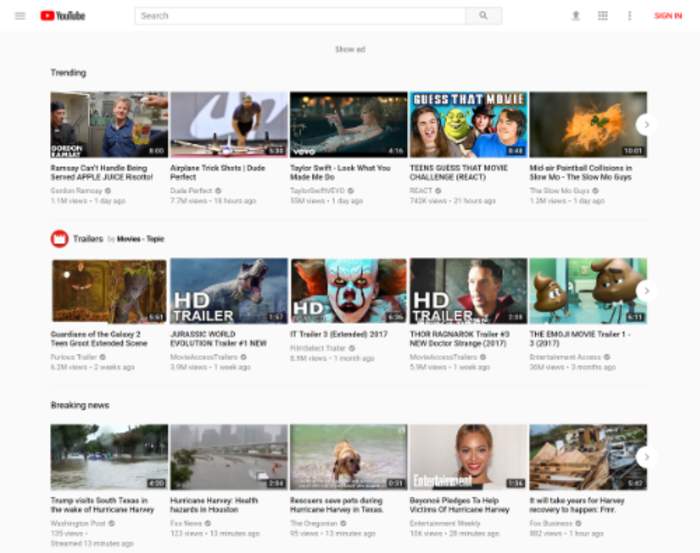
Task: Open title 'TEENS GUESS THAT MOVIE CHALLENGE (REACT)'
Action: (459, 172)
